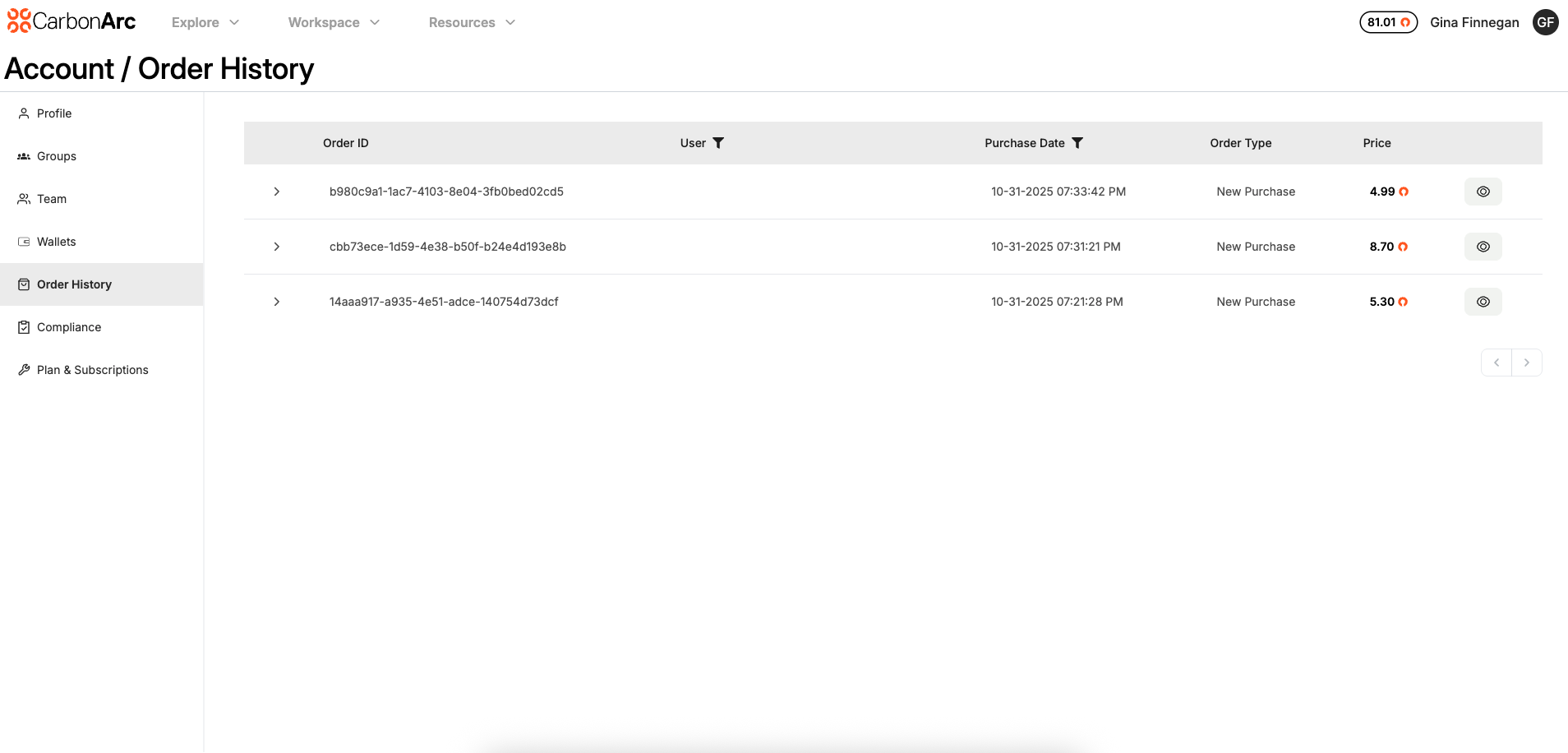Screen dimensions: 1568x753
Task: Expand order row b980c9a1
Action: [x=277, y=192]
